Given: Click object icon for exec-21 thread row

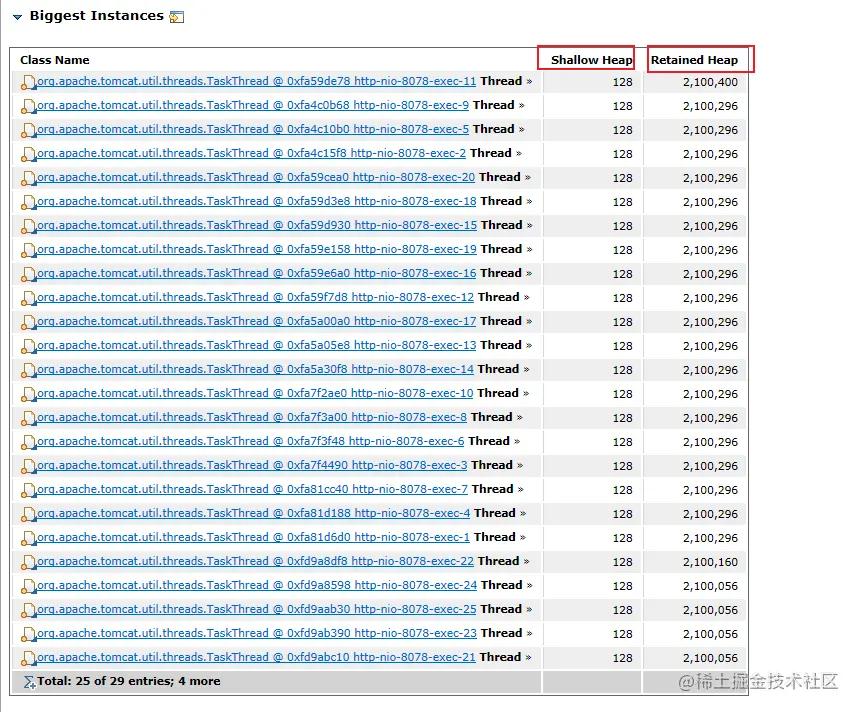Looking at the screenshot, I should (28, 659).
